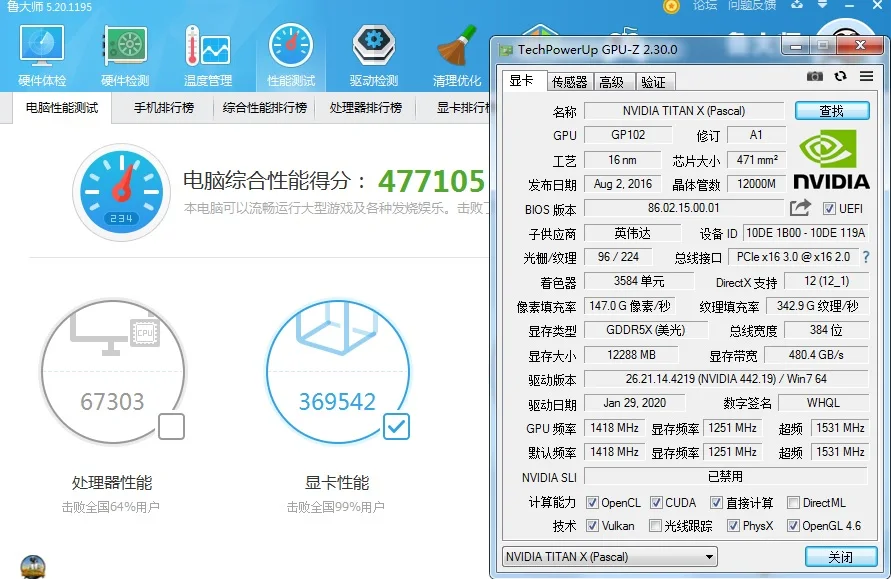Toggle DirectML checkbox
This screenshot has width=891, height=579.
coord(793,503)
